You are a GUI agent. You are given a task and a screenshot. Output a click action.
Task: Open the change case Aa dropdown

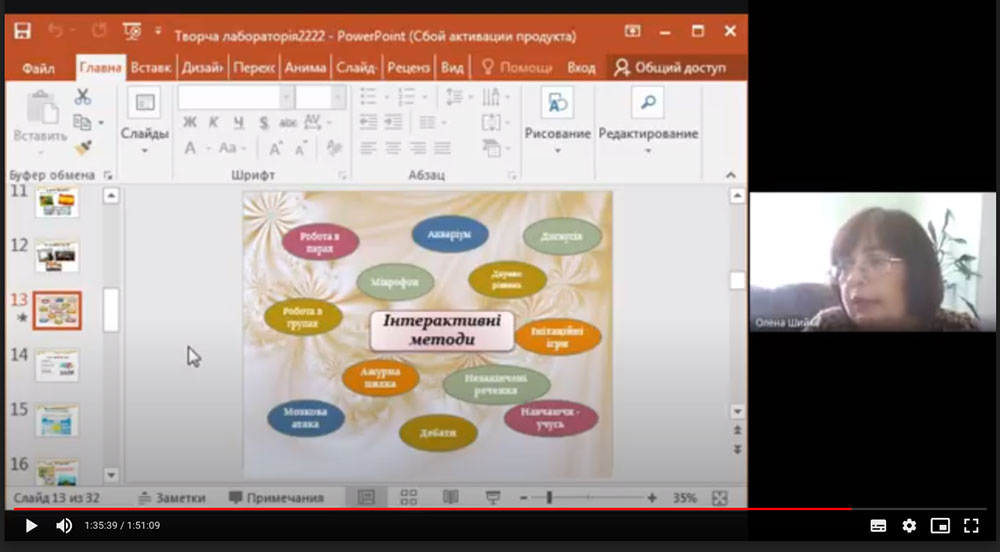pos(232,149)
